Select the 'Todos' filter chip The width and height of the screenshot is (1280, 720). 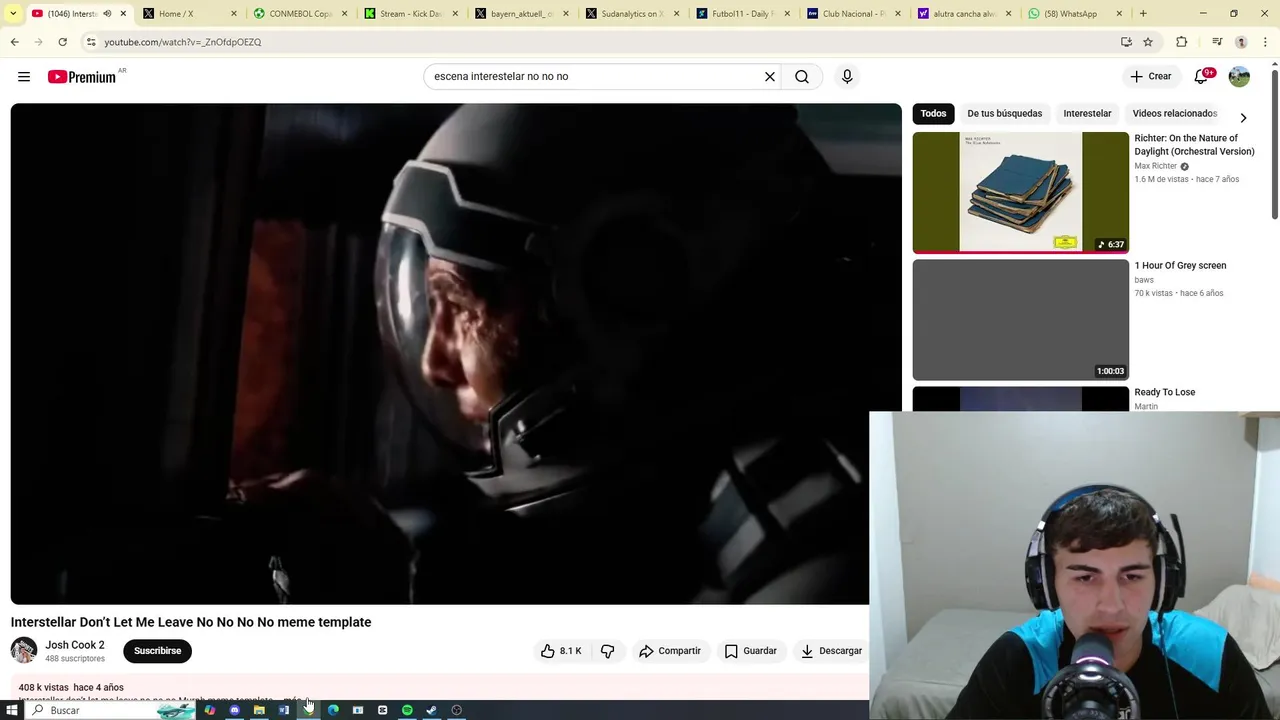pyautogui.click(x=933, y=114)
